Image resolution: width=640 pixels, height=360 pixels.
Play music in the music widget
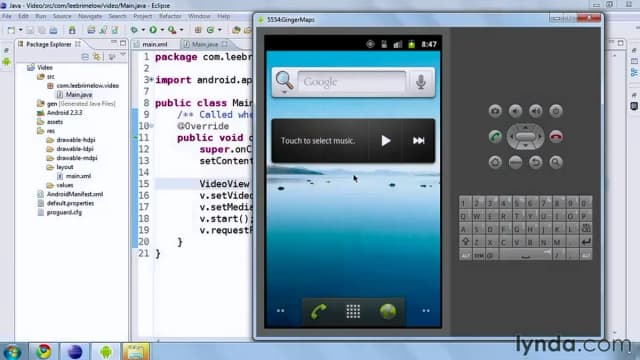(386, 141)
